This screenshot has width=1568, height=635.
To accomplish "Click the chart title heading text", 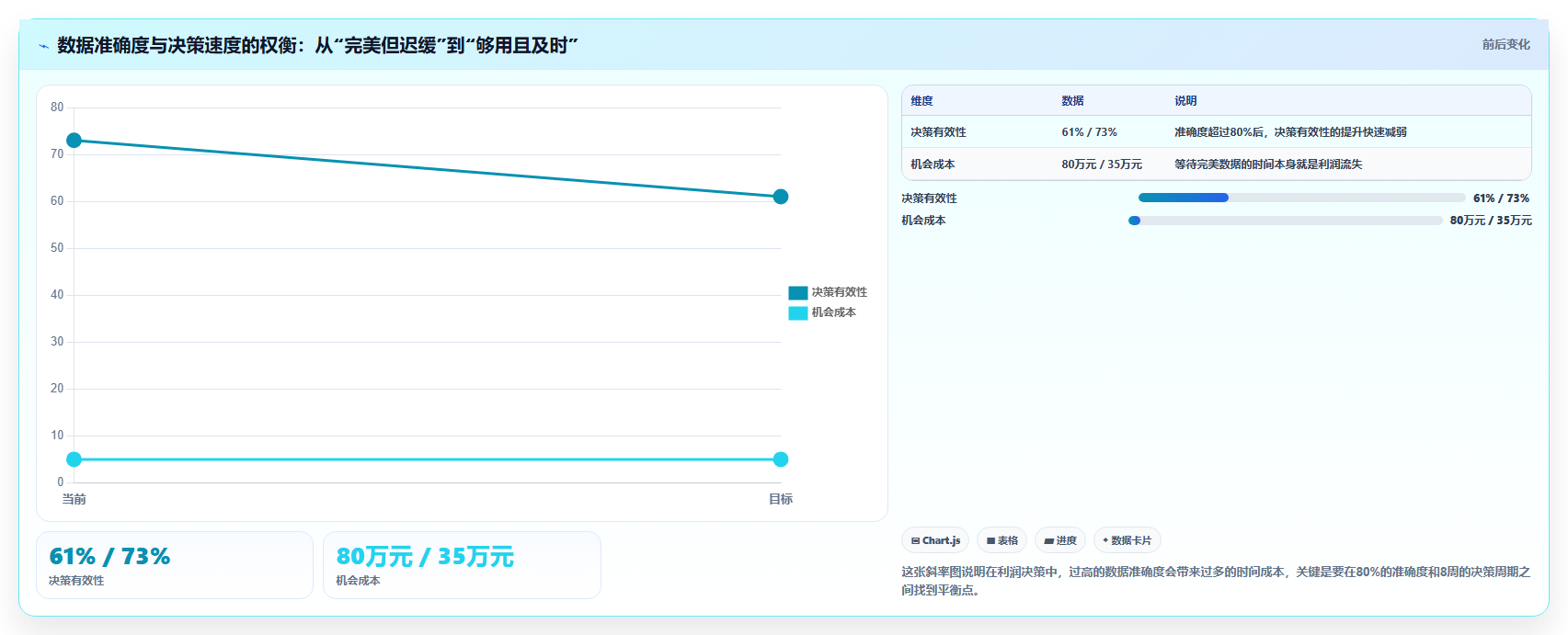I will tap(317, 45).
